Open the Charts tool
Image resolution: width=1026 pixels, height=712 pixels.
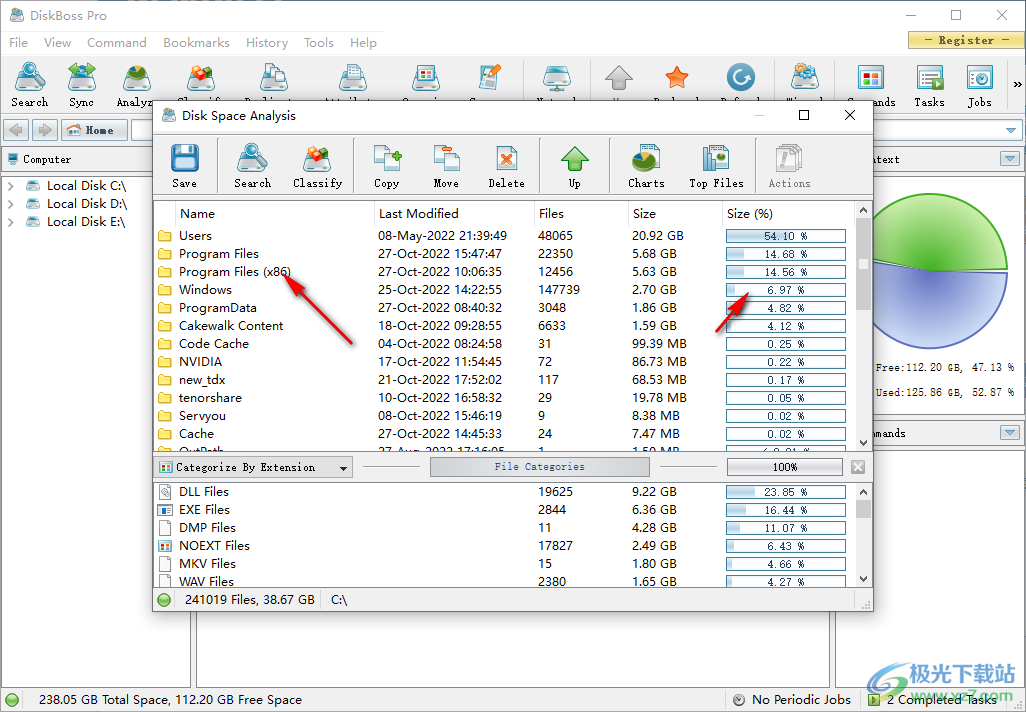click(x=646, y=166)
